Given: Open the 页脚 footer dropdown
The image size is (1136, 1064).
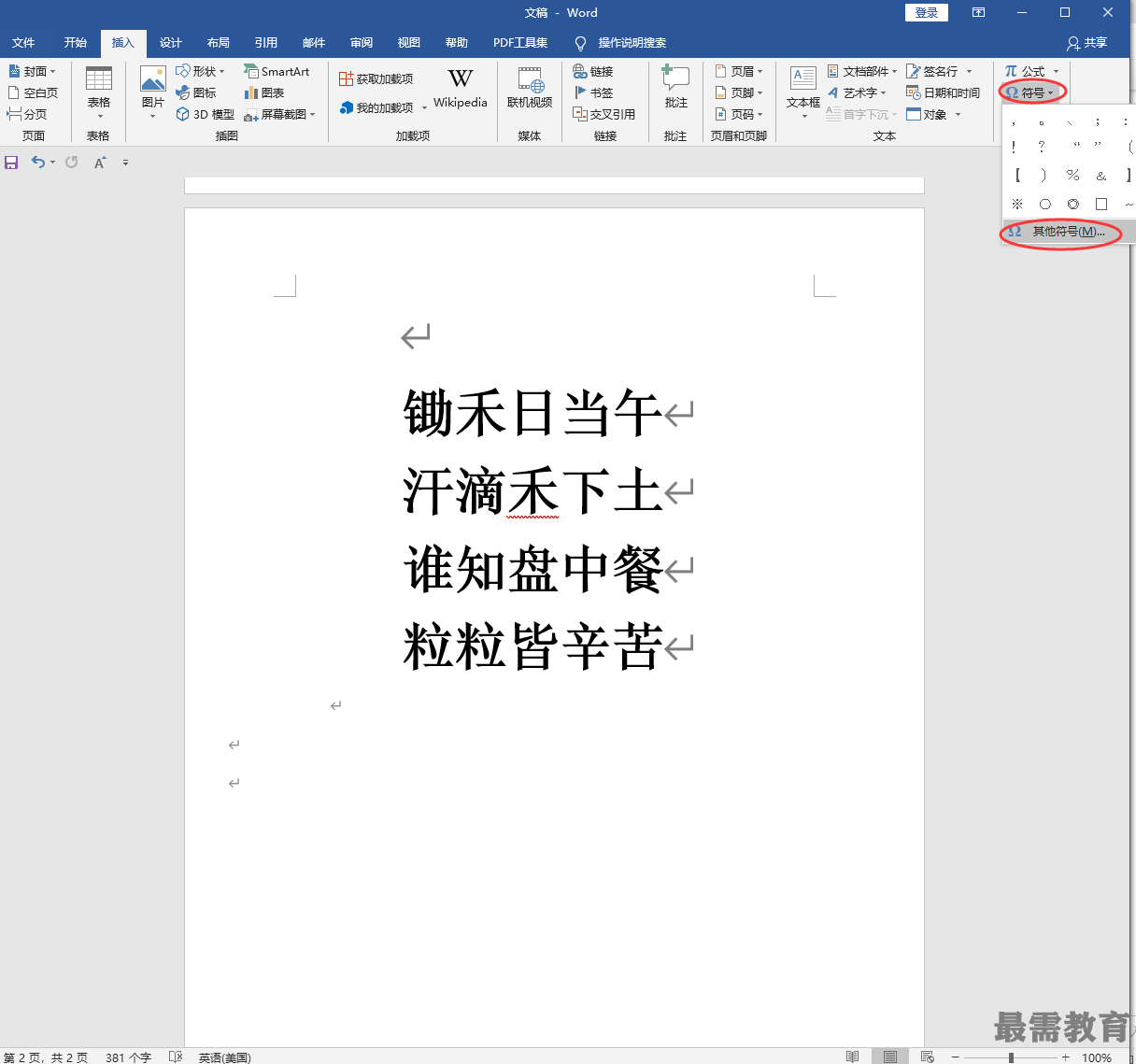Looking at the screenshot, I should pyautogui.click(x=738, y=92).
